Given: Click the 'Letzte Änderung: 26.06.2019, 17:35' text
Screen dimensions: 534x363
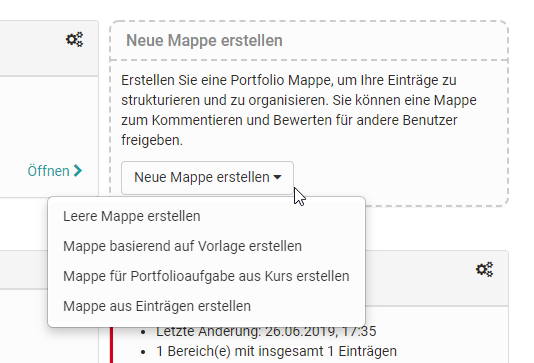Looking at the screenshot, I should click(266, 331).
